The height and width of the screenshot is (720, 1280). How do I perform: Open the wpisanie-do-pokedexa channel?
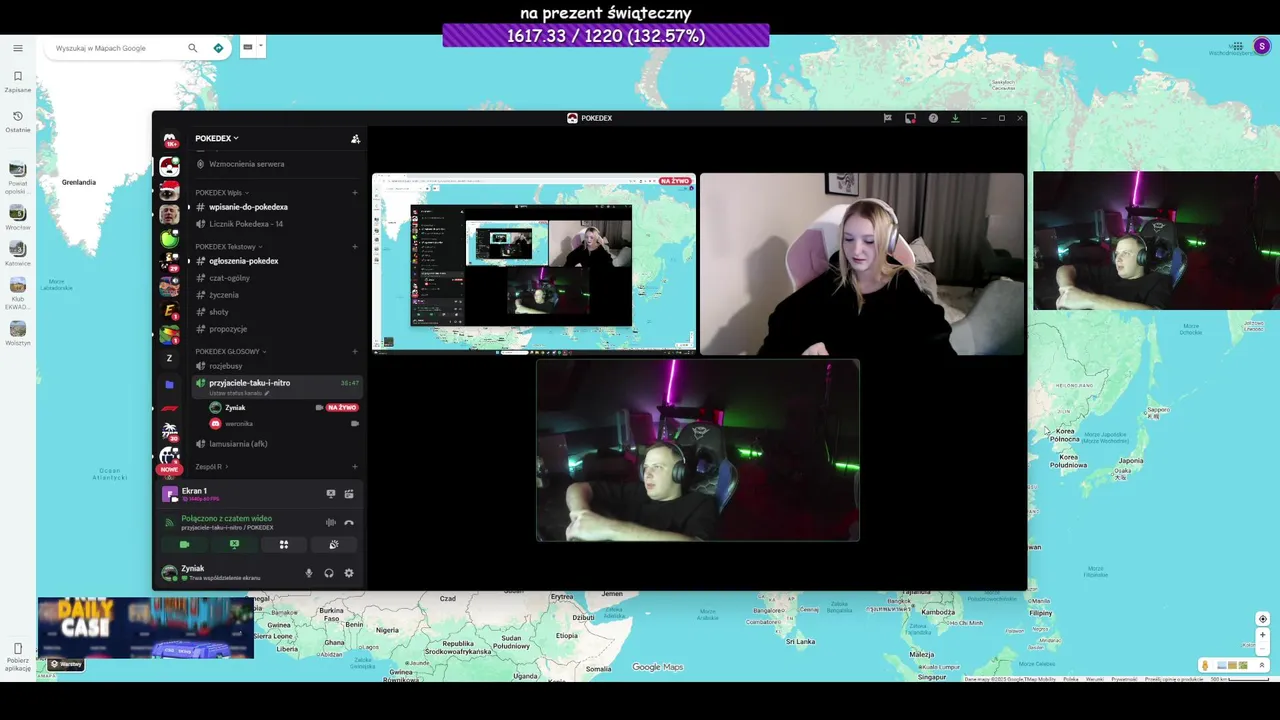276,207
